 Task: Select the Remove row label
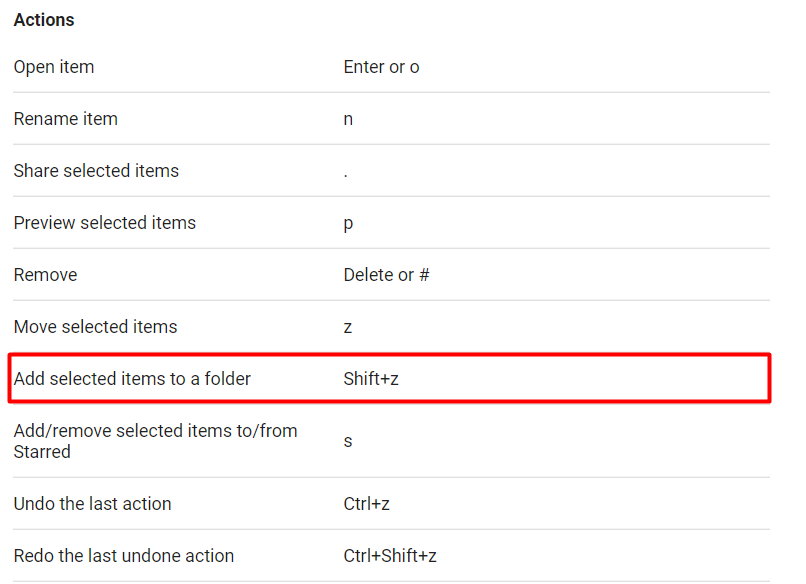click(45, 275)
